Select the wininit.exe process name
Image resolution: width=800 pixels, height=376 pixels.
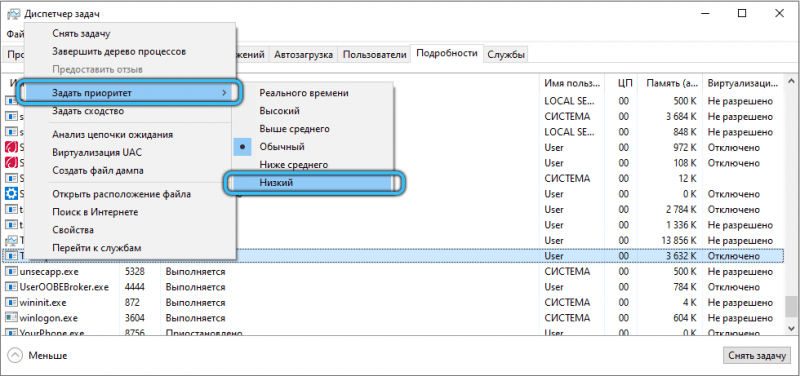click(43, 303)
